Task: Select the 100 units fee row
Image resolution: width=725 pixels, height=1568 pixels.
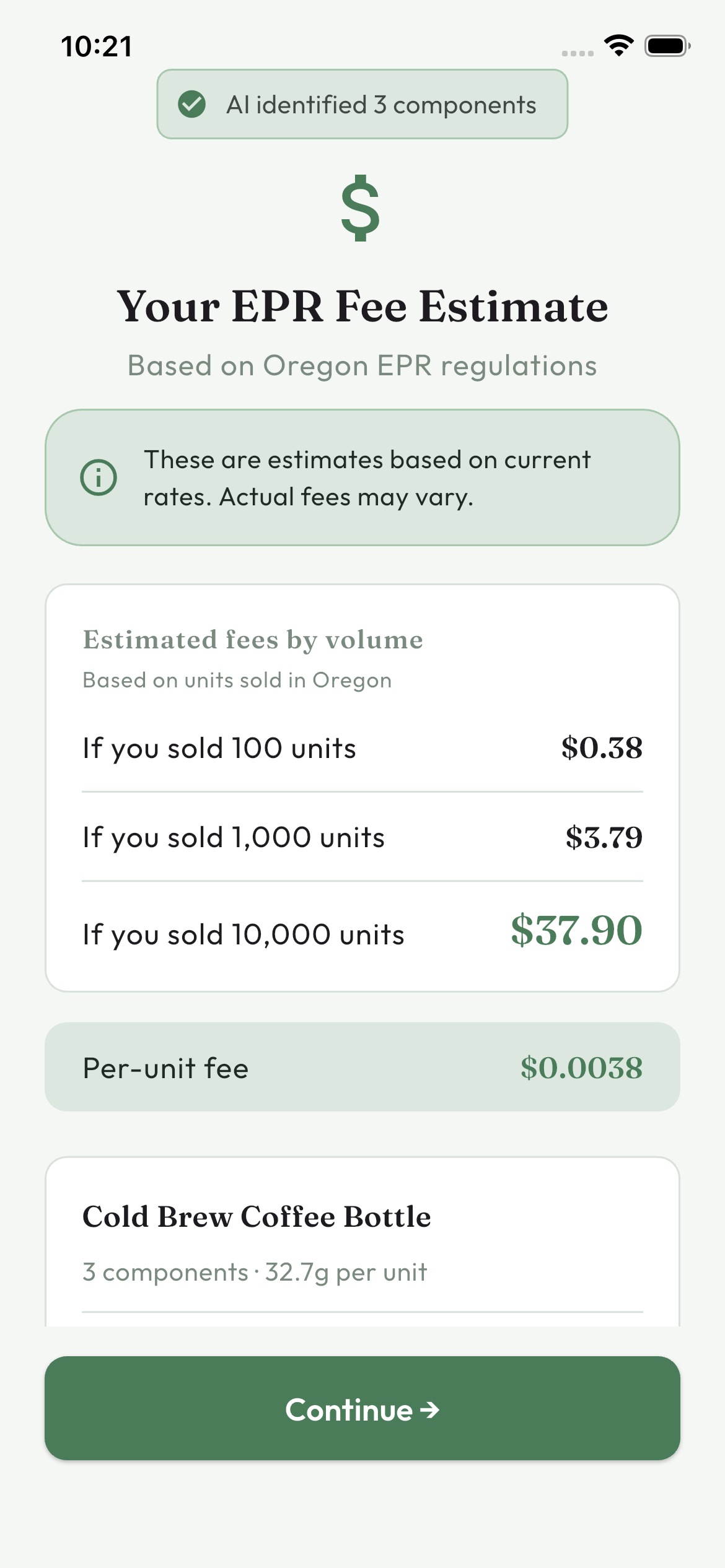Action: pyautogui.click(x=362, y=748)
